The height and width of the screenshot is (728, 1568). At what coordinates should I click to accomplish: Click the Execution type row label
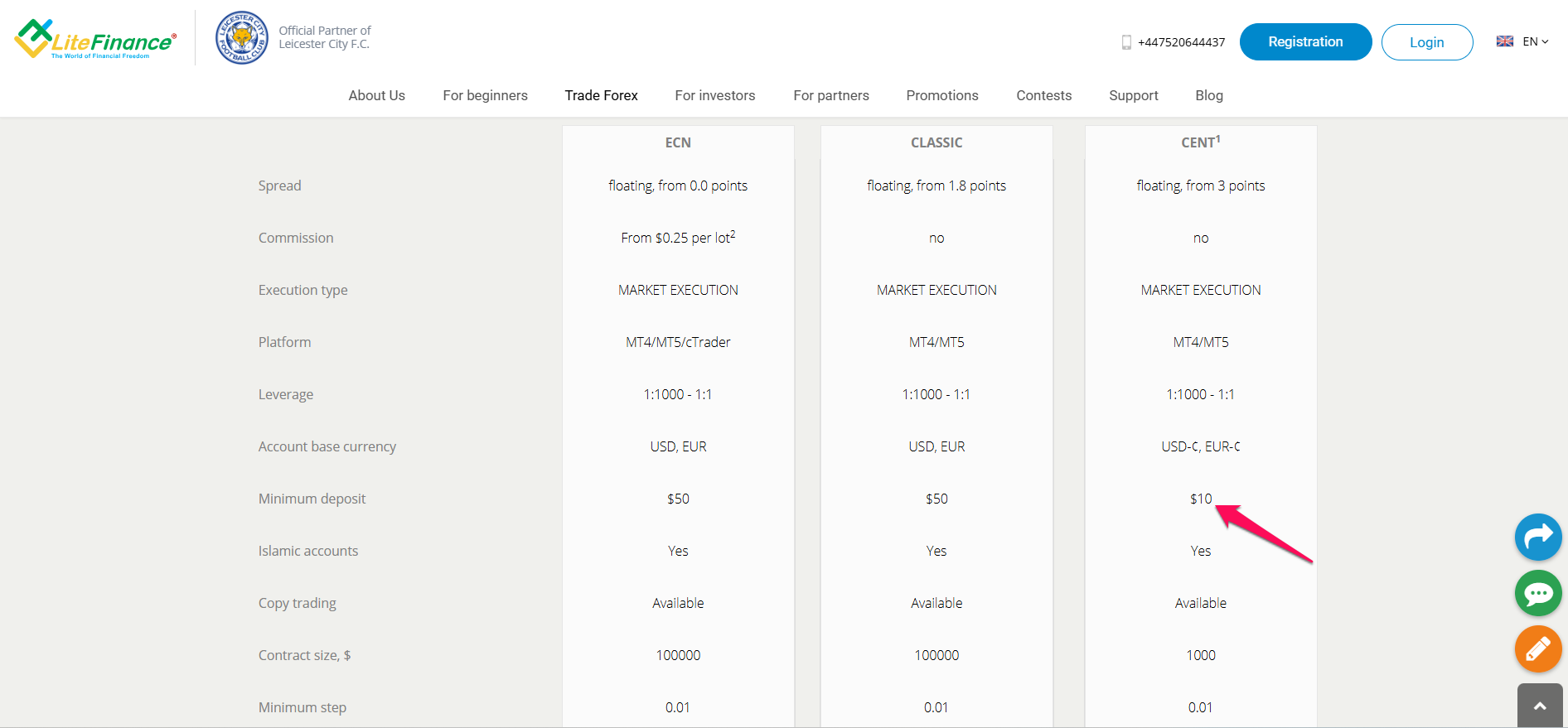click(303, 291)
